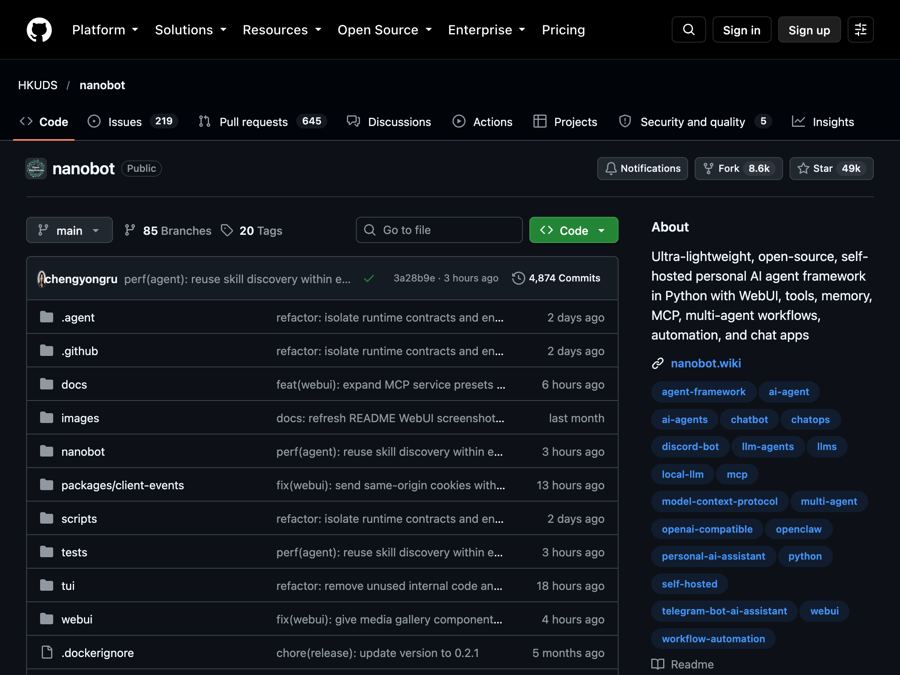Click the star icon on Star button
The height and width of the screenshot is (675, 900).
[x=803, y=169]
